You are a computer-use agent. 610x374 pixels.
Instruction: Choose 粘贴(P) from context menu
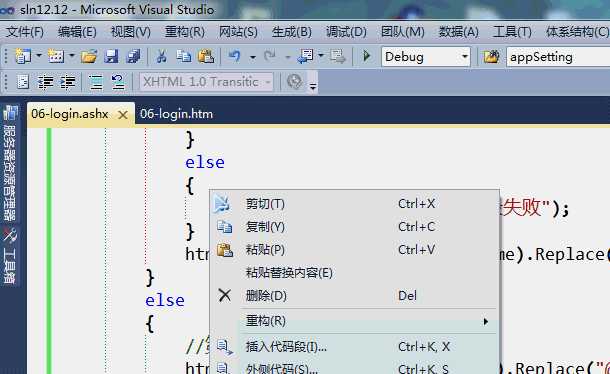point(354,250)
